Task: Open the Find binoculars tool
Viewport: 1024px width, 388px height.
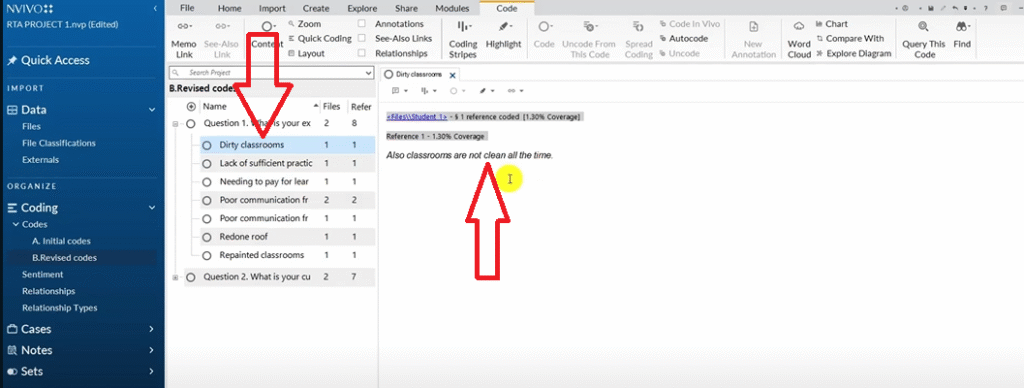Action: point(962,35)
